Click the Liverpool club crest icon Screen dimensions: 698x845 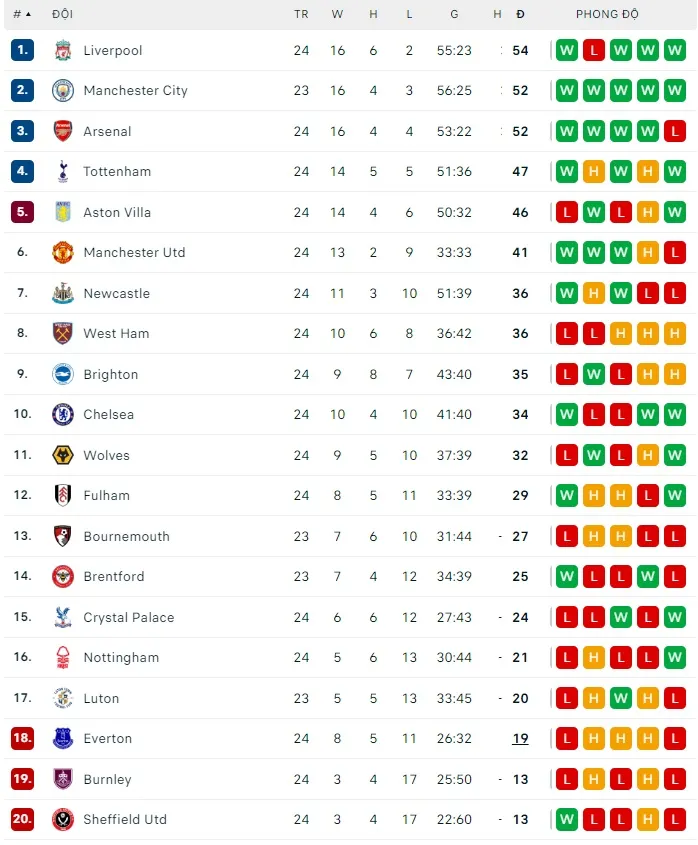tap(63, 50)
